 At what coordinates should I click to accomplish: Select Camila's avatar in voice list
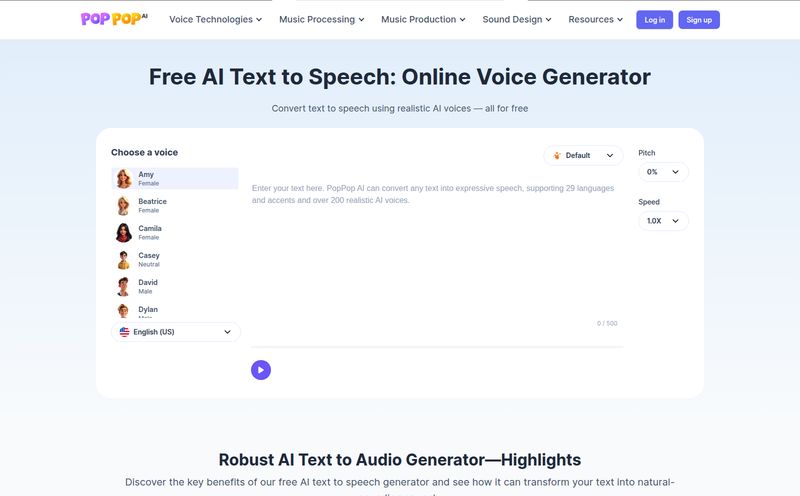coord(123,233)
